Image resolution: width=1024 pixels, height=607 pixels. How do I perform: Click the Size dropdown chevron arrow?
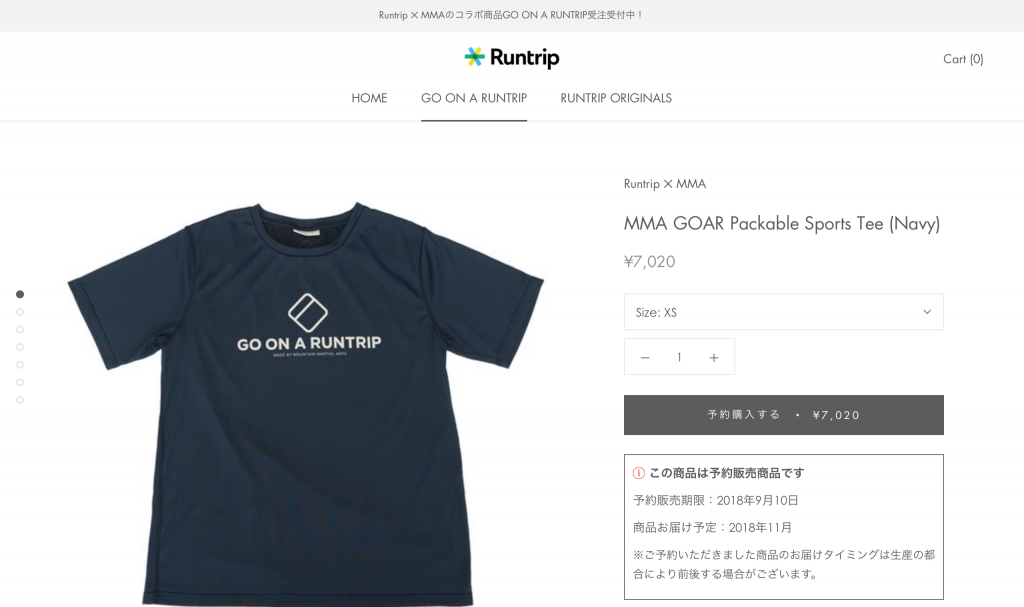pyautogui.click(x=927, y=312)
